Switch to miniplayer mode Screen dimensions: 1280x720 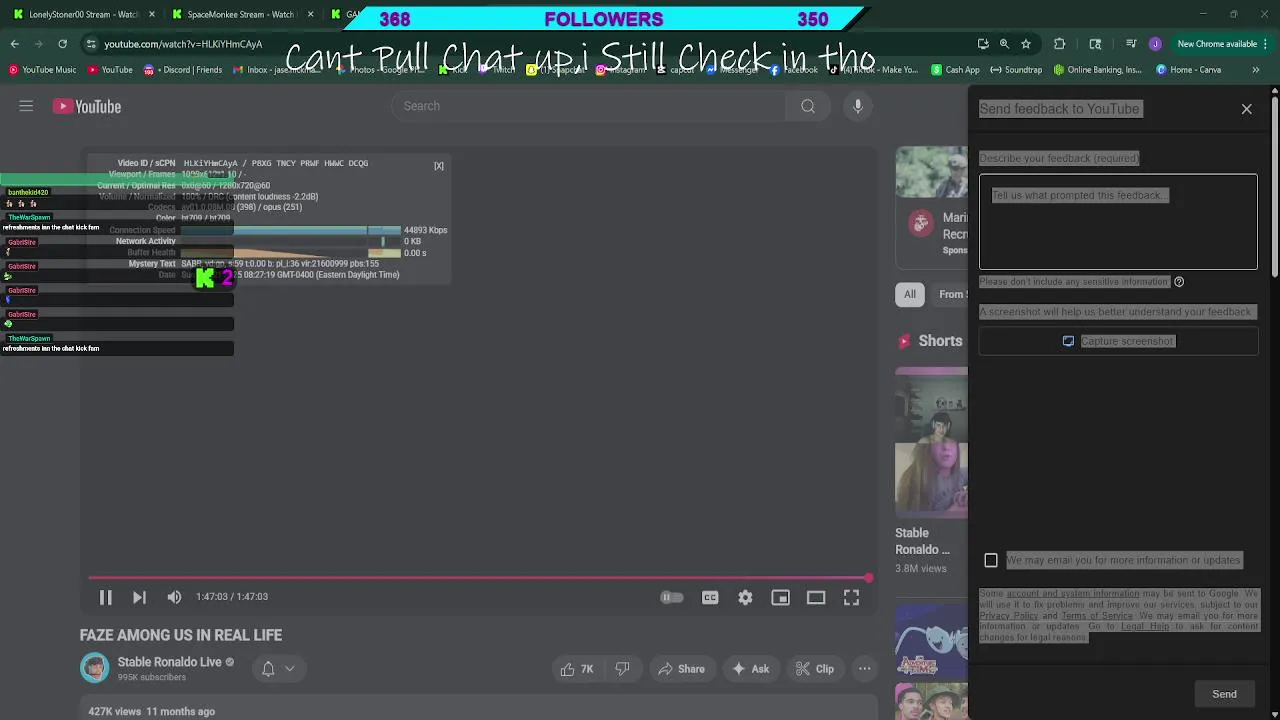(781, 597)
